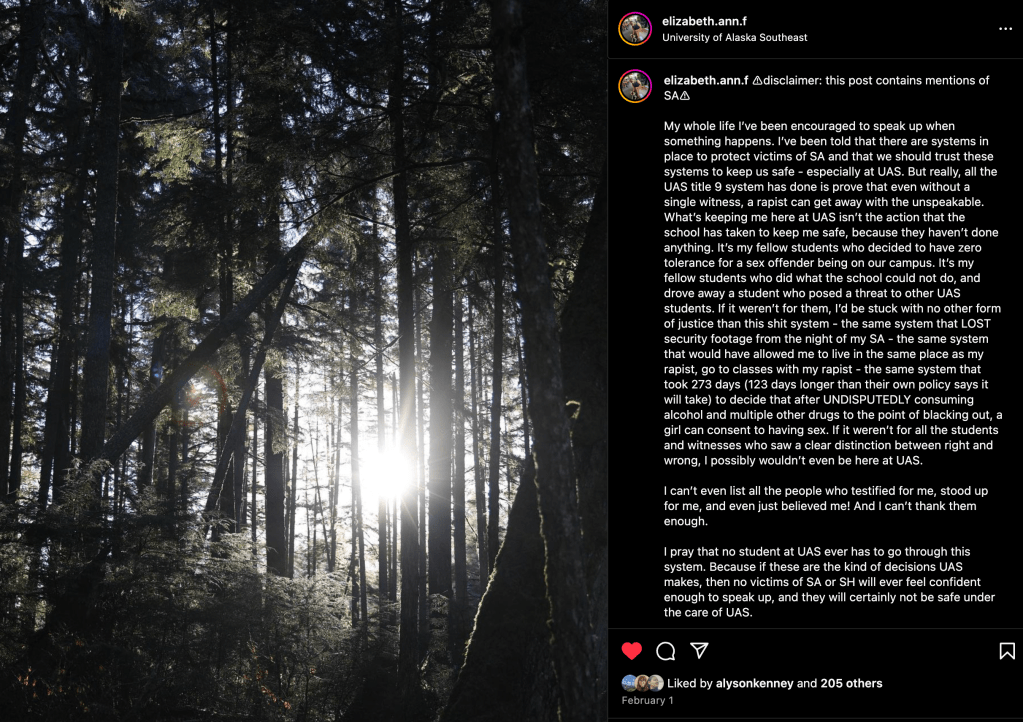Open University of Alaska Southeast location
The width and height of the screenshot is (1023, 722).
pos(734,38)
